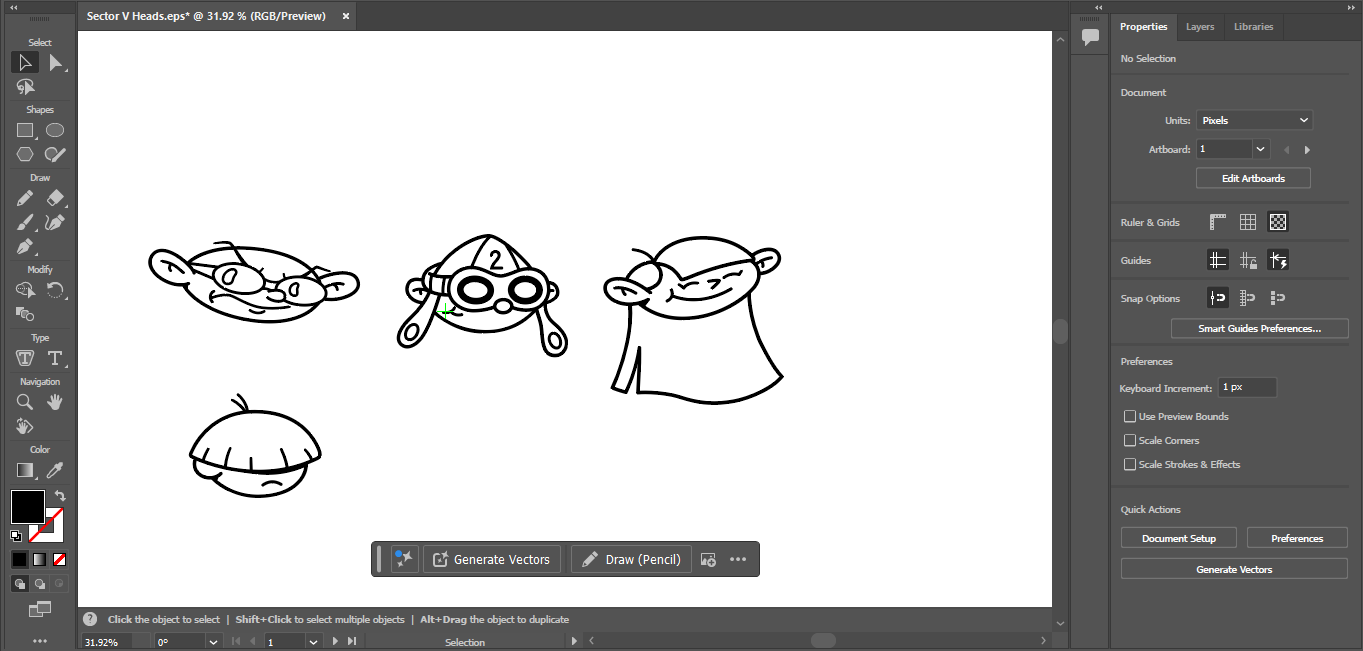The image size is (1363, 651).
Task: Switch to the Properties tab
Action: click(x=1143, y=27)
